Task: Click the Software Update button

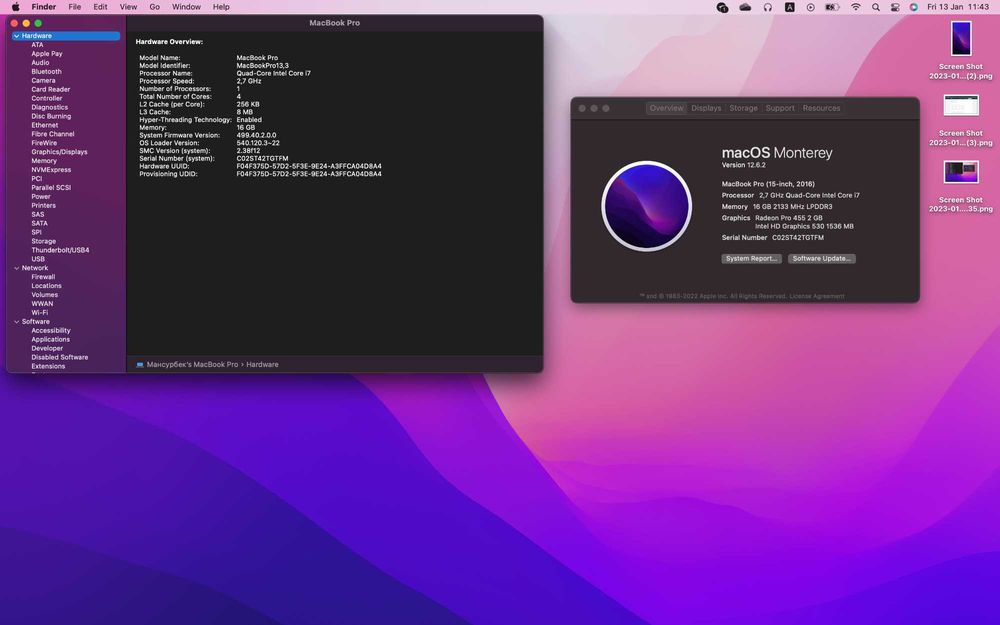Action: click(821, 259)
